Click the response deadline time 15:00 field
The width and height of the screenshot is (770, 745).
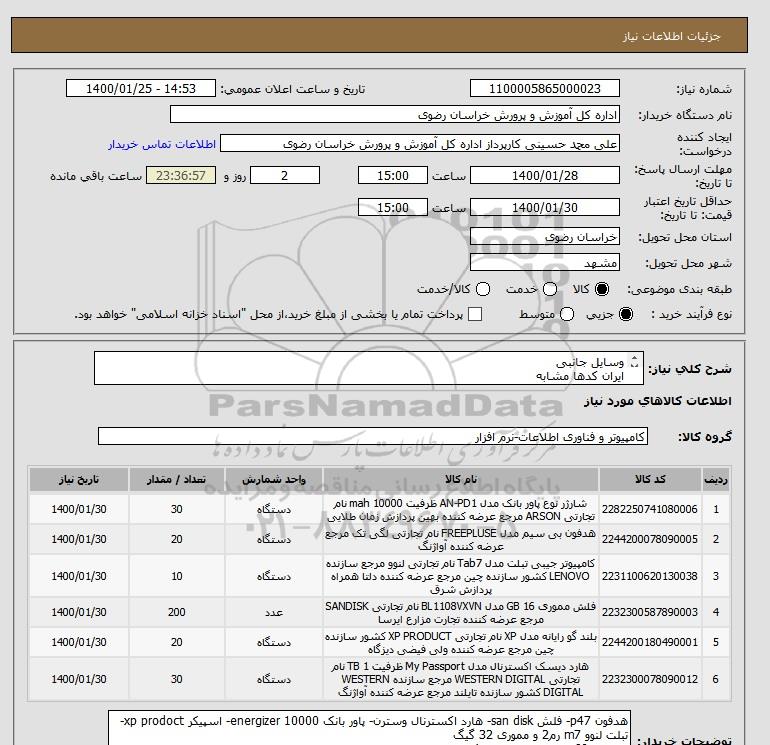392,175
